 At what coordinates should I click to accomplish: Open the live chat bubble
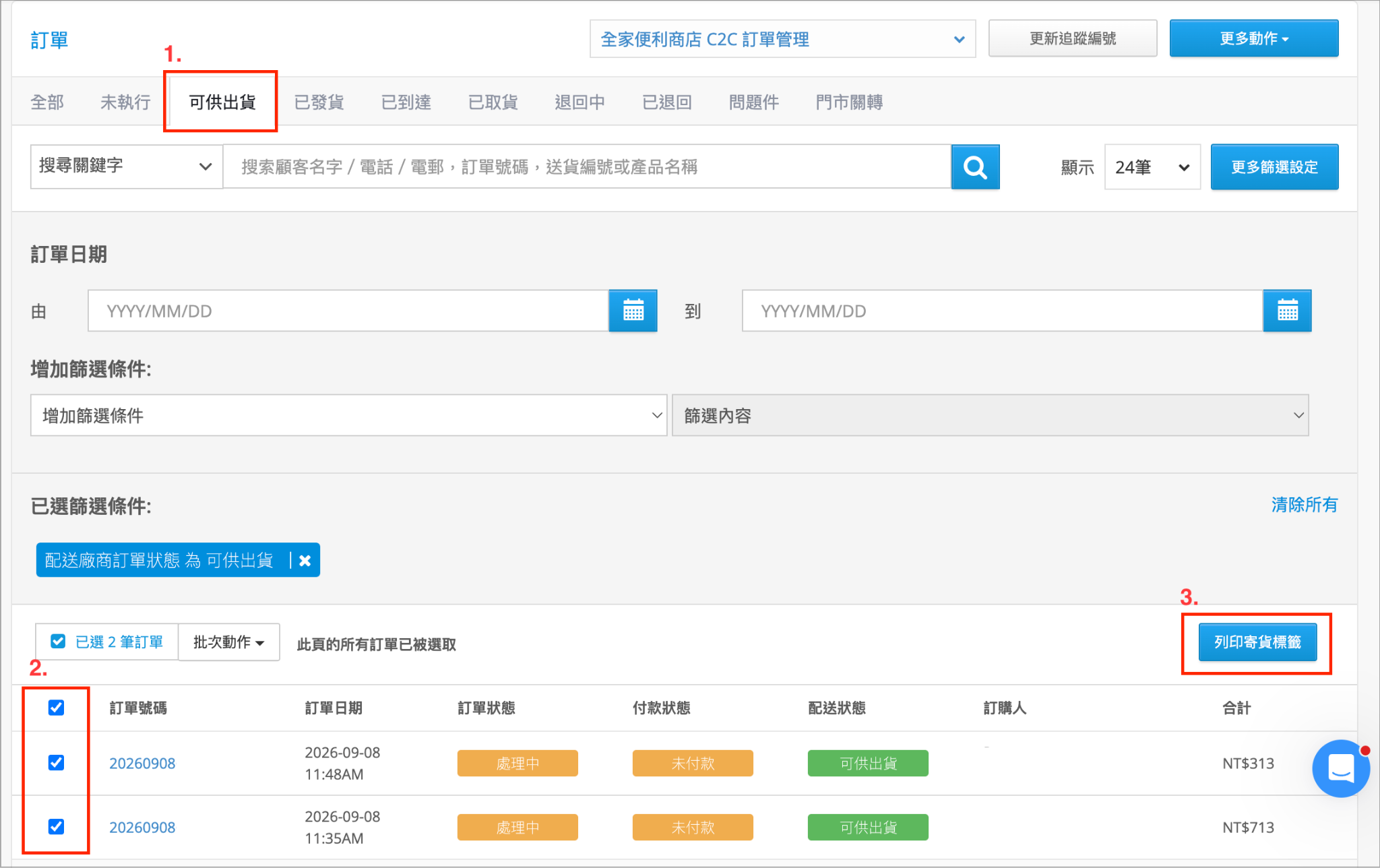click(1340, 768)
